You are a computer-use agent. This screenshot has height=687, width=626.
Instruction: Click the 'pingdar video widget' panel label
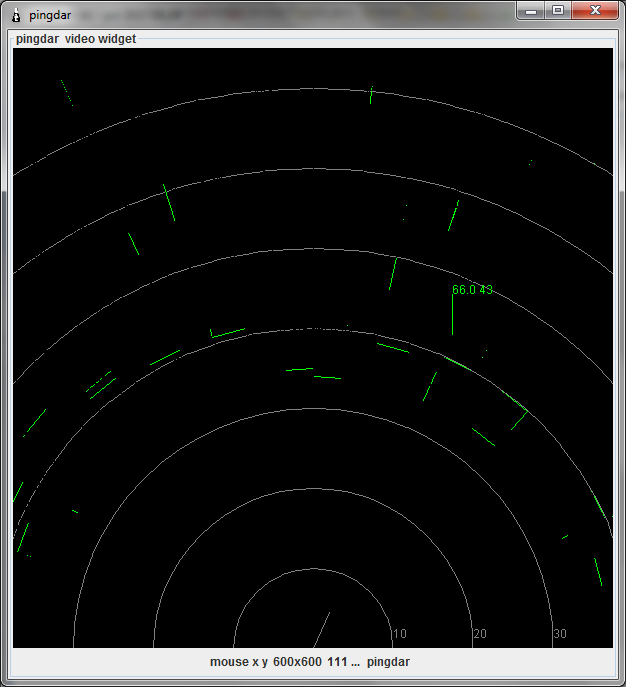(76, 39)
